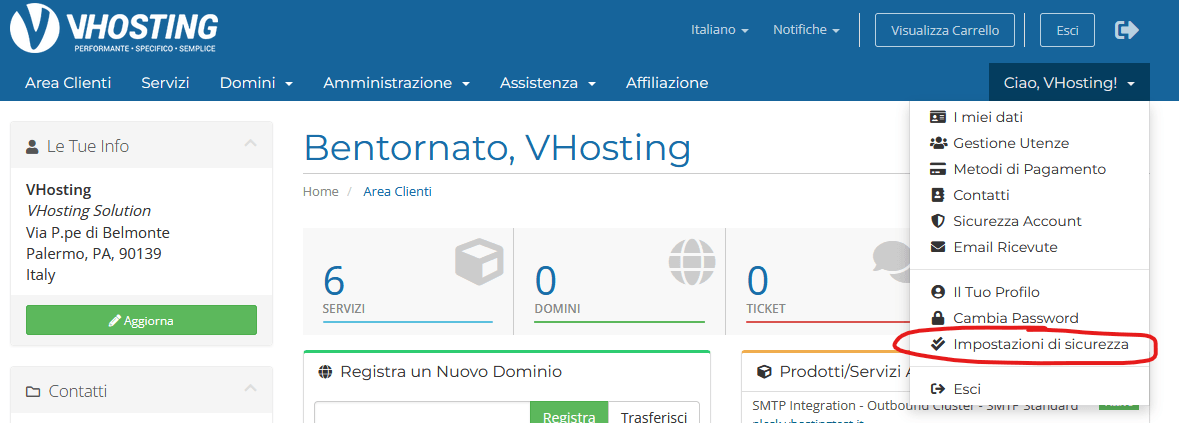
Task: Click the globe icon on Domini tile
Action: click(692, 261)
